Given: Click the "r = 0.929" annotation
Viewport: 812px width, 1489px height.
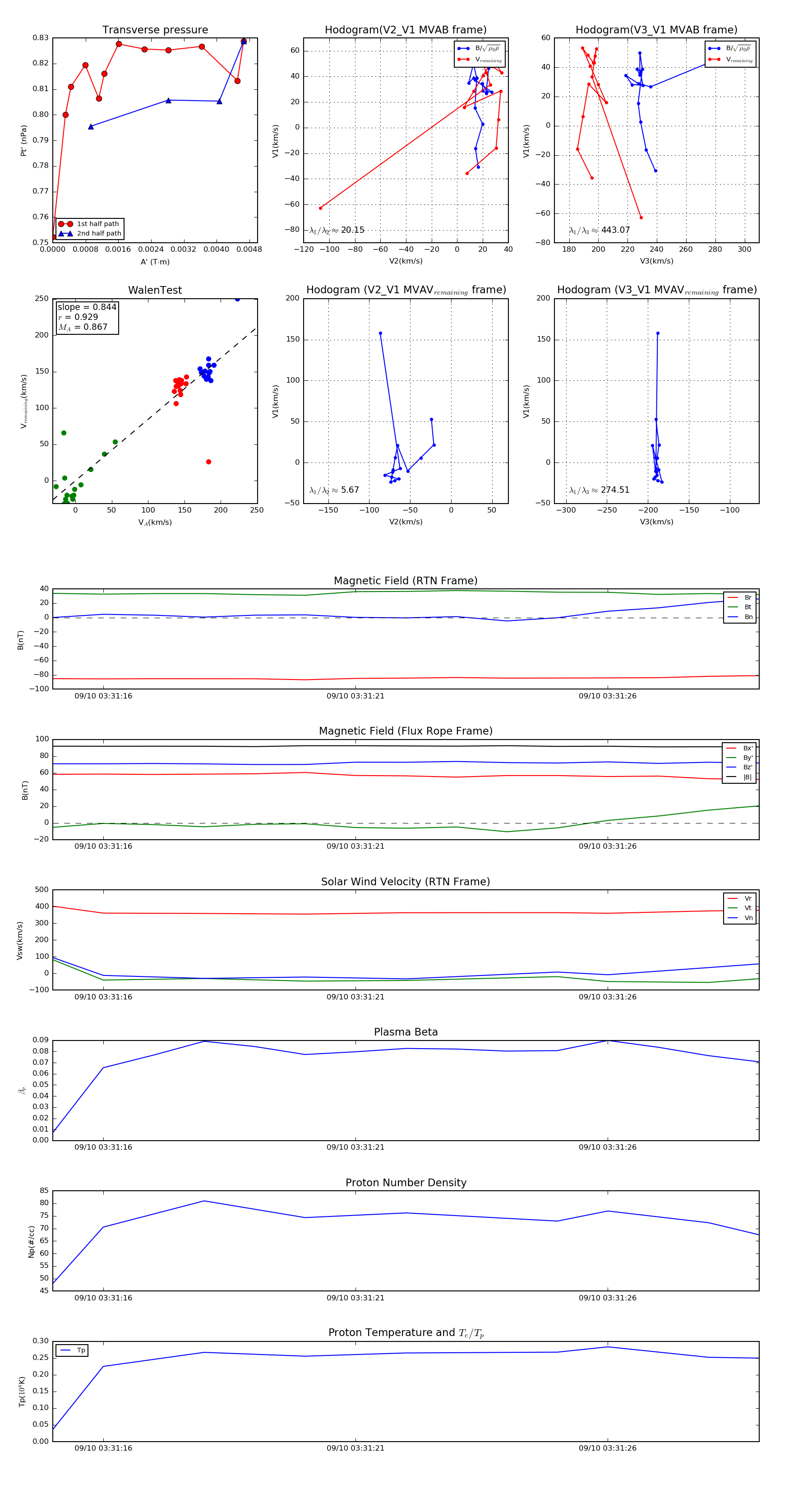Looking at the screenshot, I should coord(78,317).
